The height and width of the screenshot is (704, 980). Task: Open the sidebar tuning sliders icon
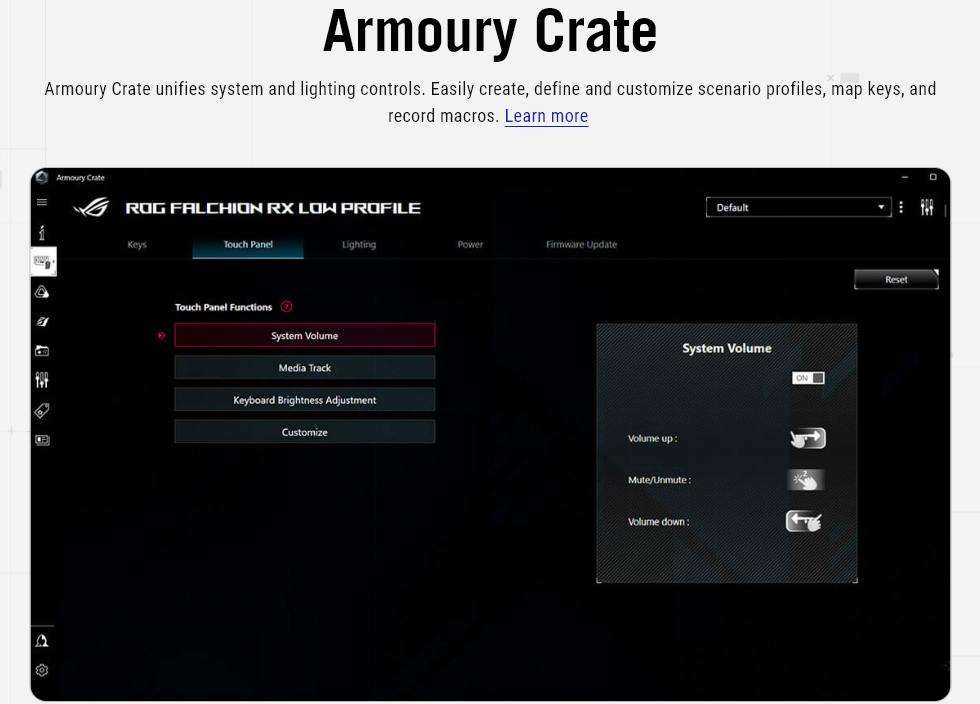(42, 380)
